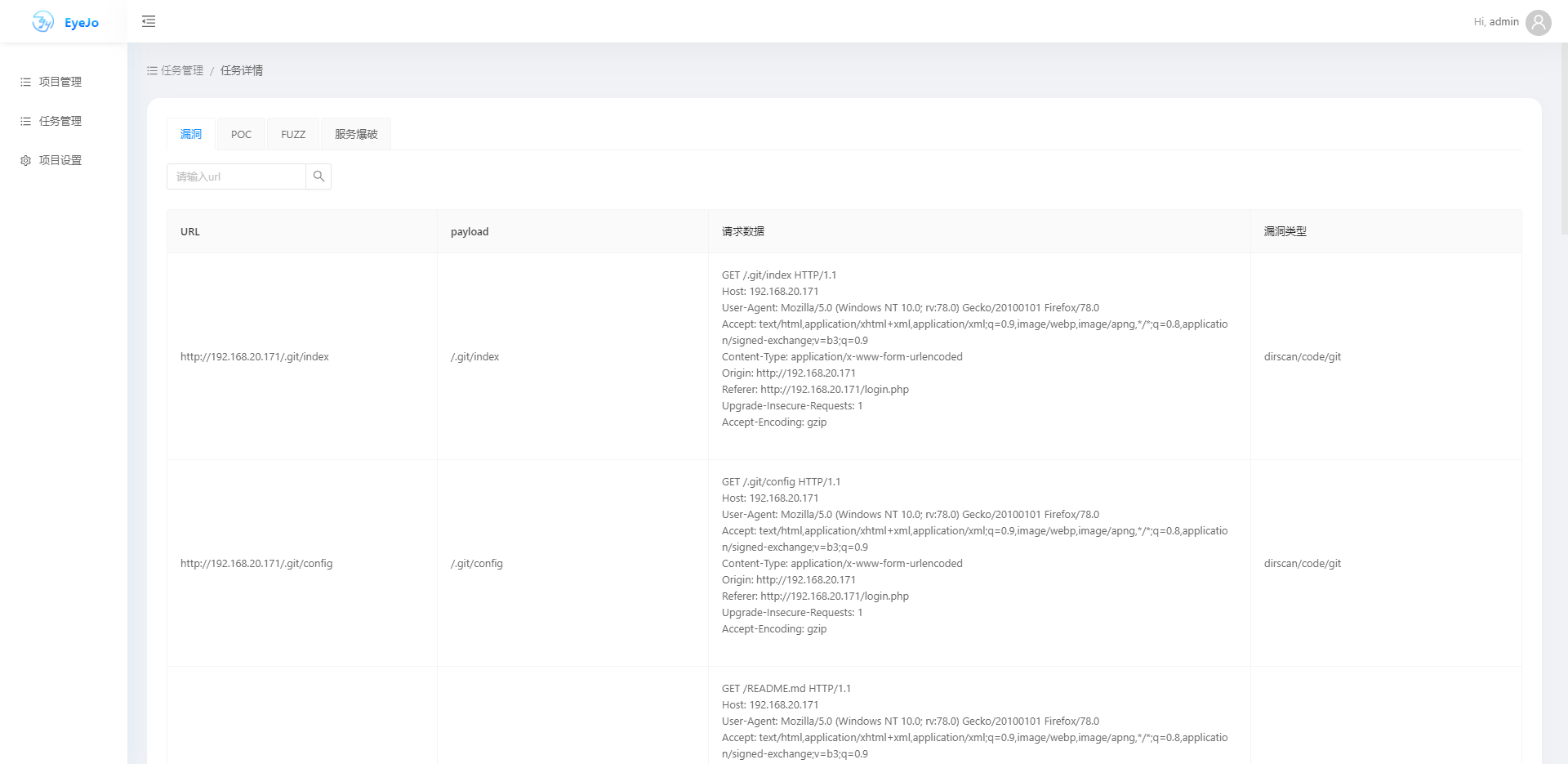Click dirscan/code/git in the .git/index row
This screenshot has width=1568, height=764.
(1303, 356)
